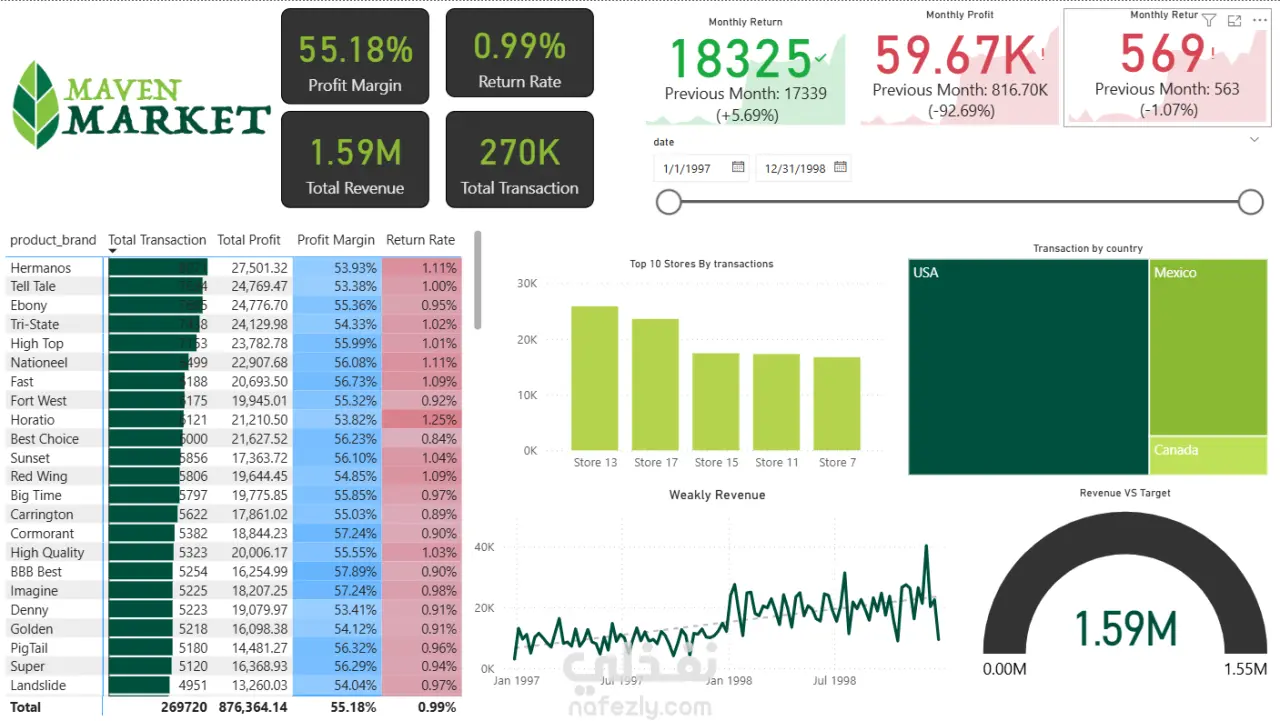Select the right handle of the date slider
This screenshot has width=1280, height=721.
1251,202
